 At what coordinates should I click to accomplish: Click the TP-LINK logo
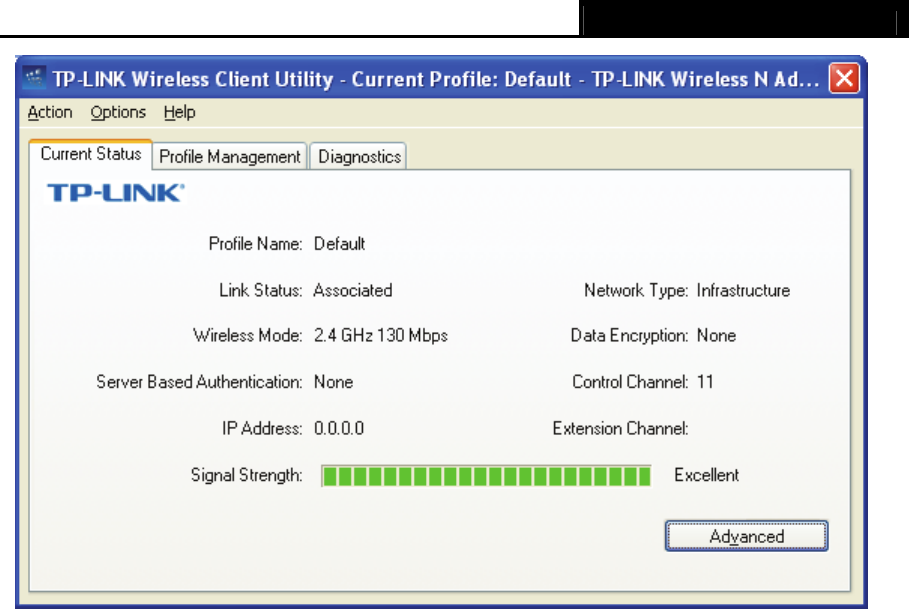[116, 193]
